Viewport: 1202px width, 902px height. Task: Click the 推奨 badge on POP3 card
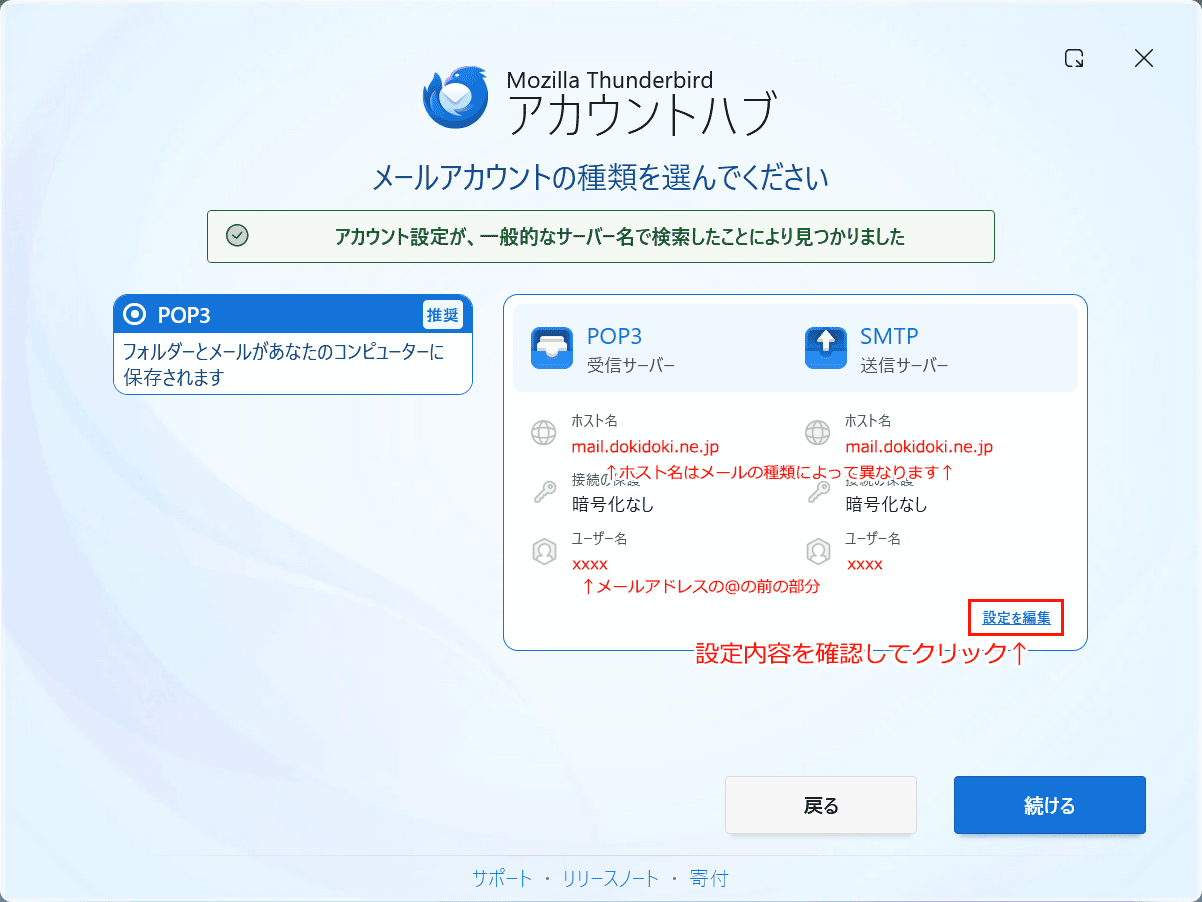(x=443, y=315)
